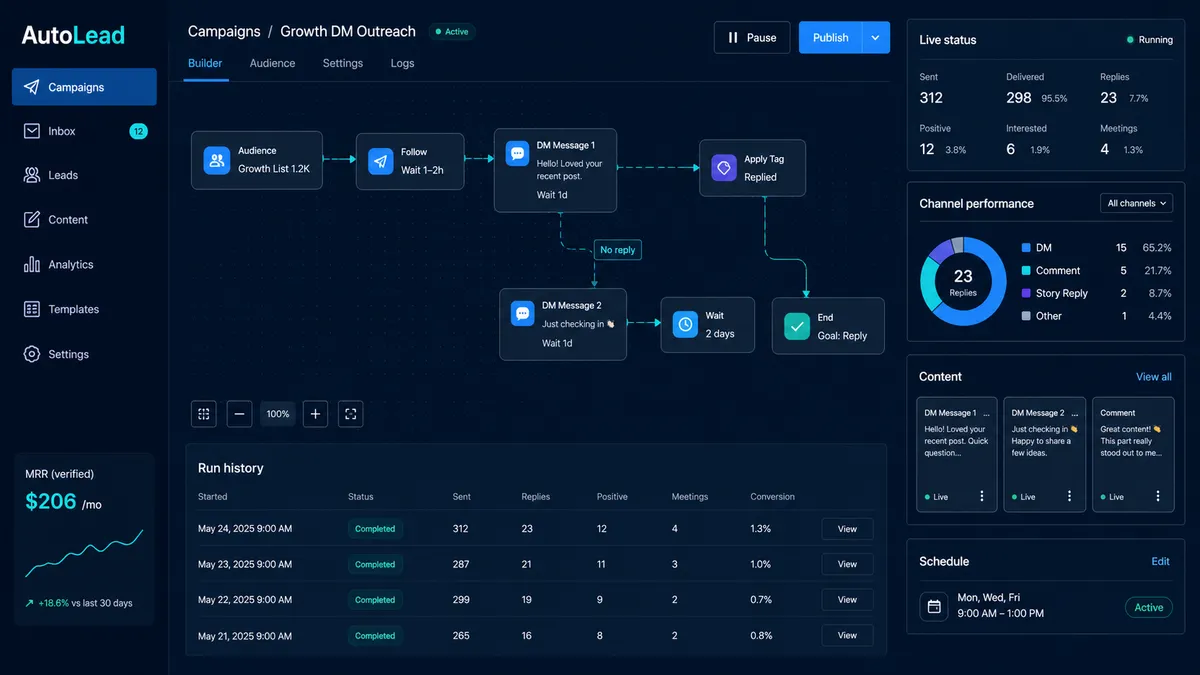Open the Settings gear in sidebar
The image size is (1200, 675).
tap(31, 354)
